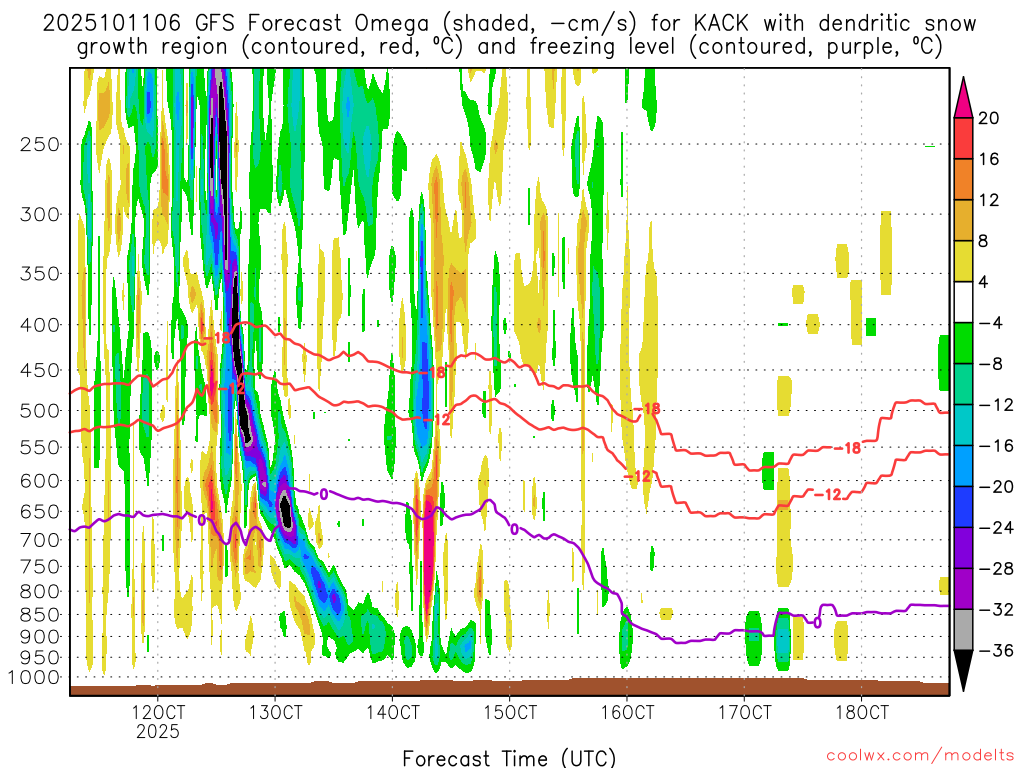Click the 180CT time axis label
The width and height of the screenshot is (1024, 768).
point(862,712)
